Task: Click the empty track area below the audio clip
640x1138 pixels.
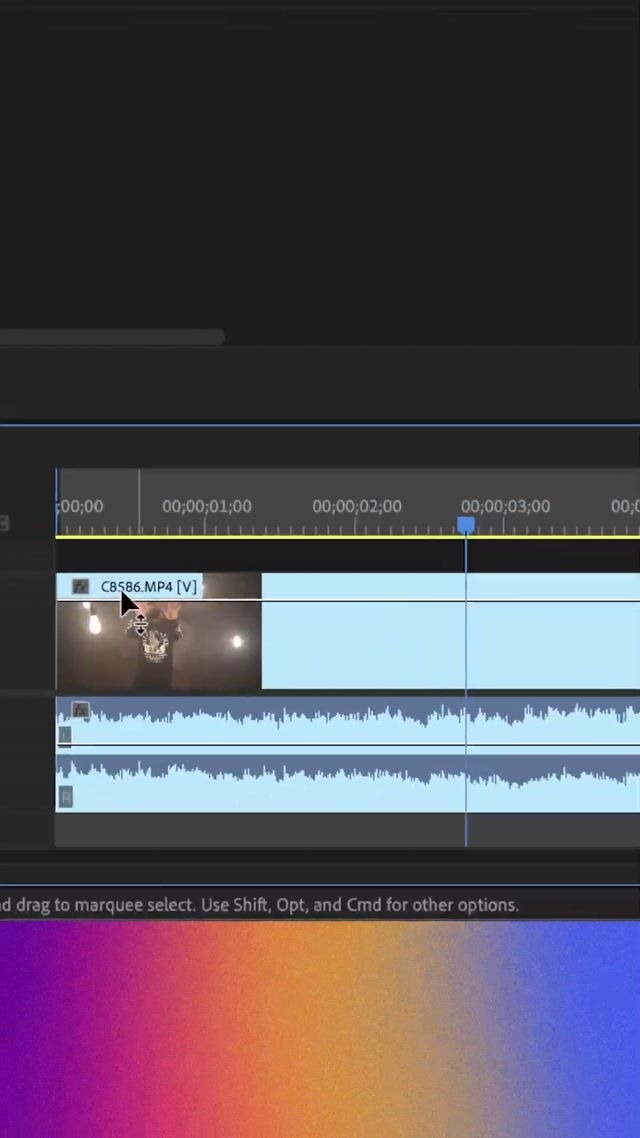Action: click(300, 829)
